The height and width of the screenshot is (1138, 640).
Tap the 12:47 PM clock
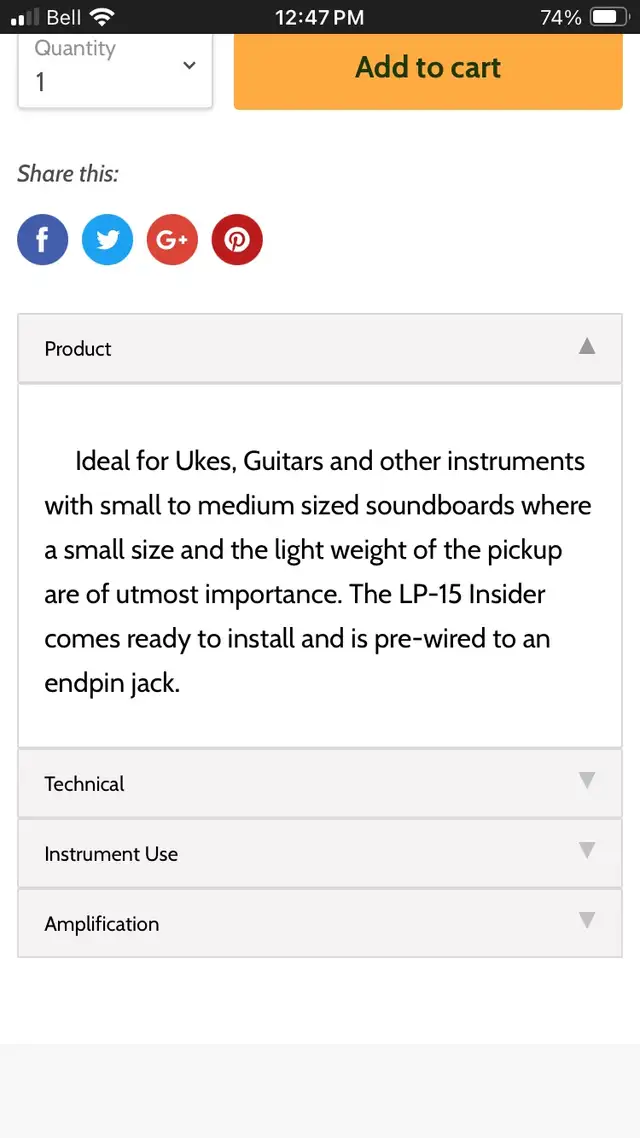[x=319, y=17]
